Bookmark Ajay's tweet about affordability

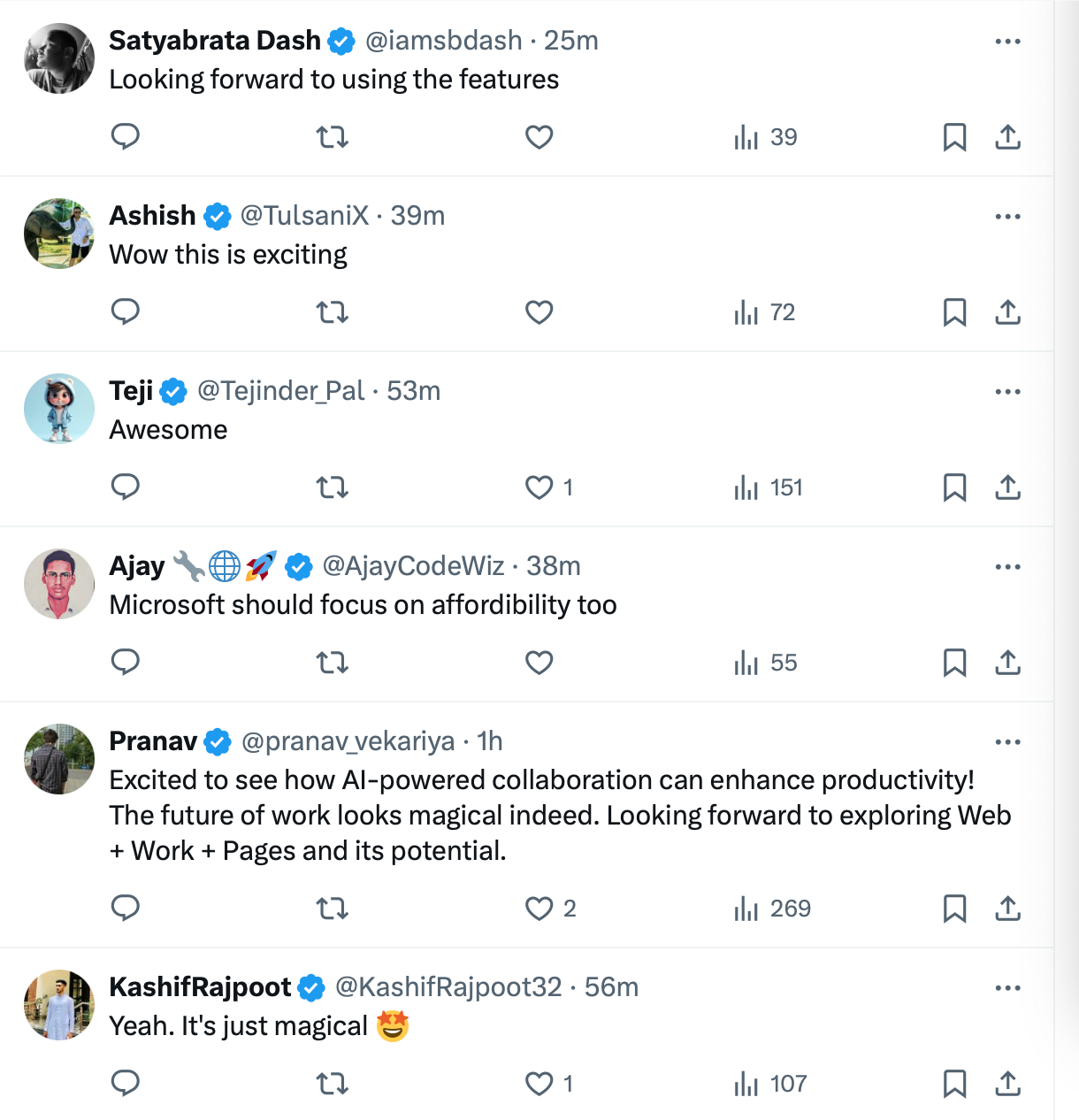954,663
